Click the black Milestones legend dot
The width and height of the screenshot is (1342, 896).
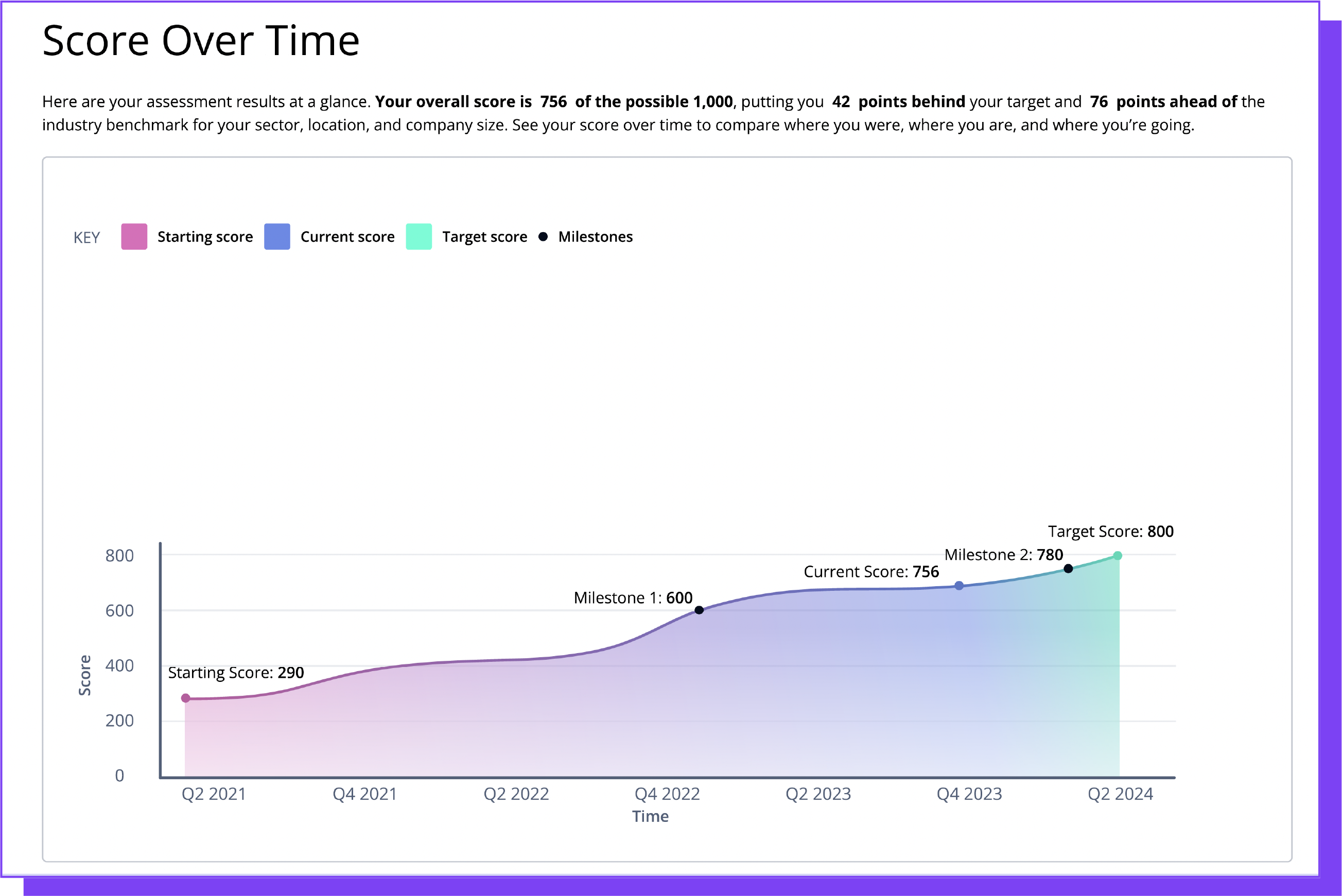coord(543,237)
